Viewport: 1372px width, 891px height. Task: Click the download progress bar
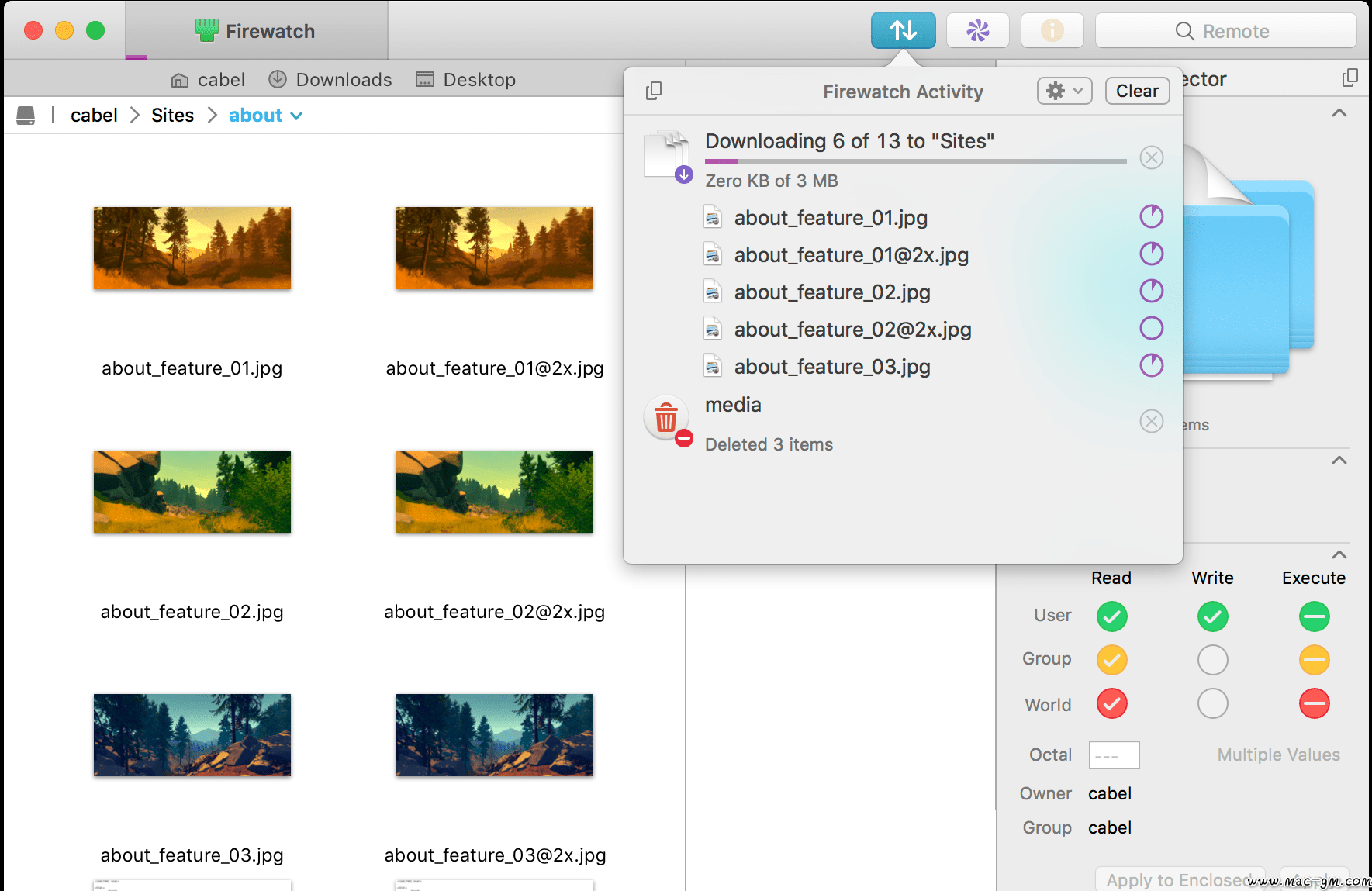point(915,161)
